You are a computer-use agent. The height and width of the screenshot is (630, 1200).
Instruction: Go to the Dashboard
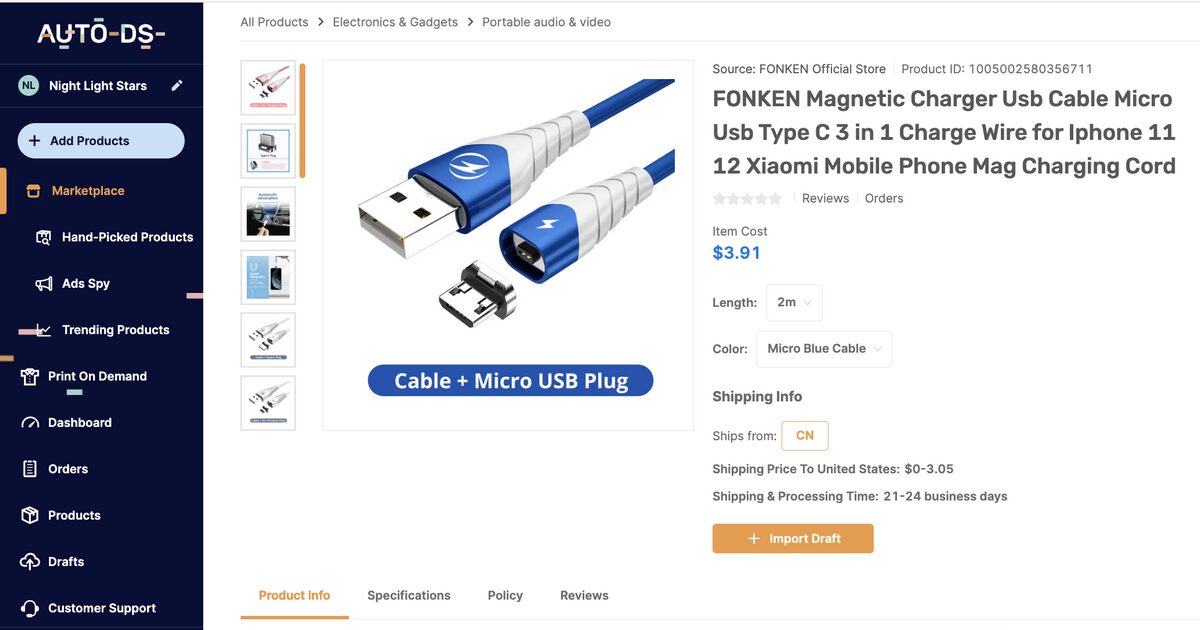pyautogui.click(x=77, y=422)
